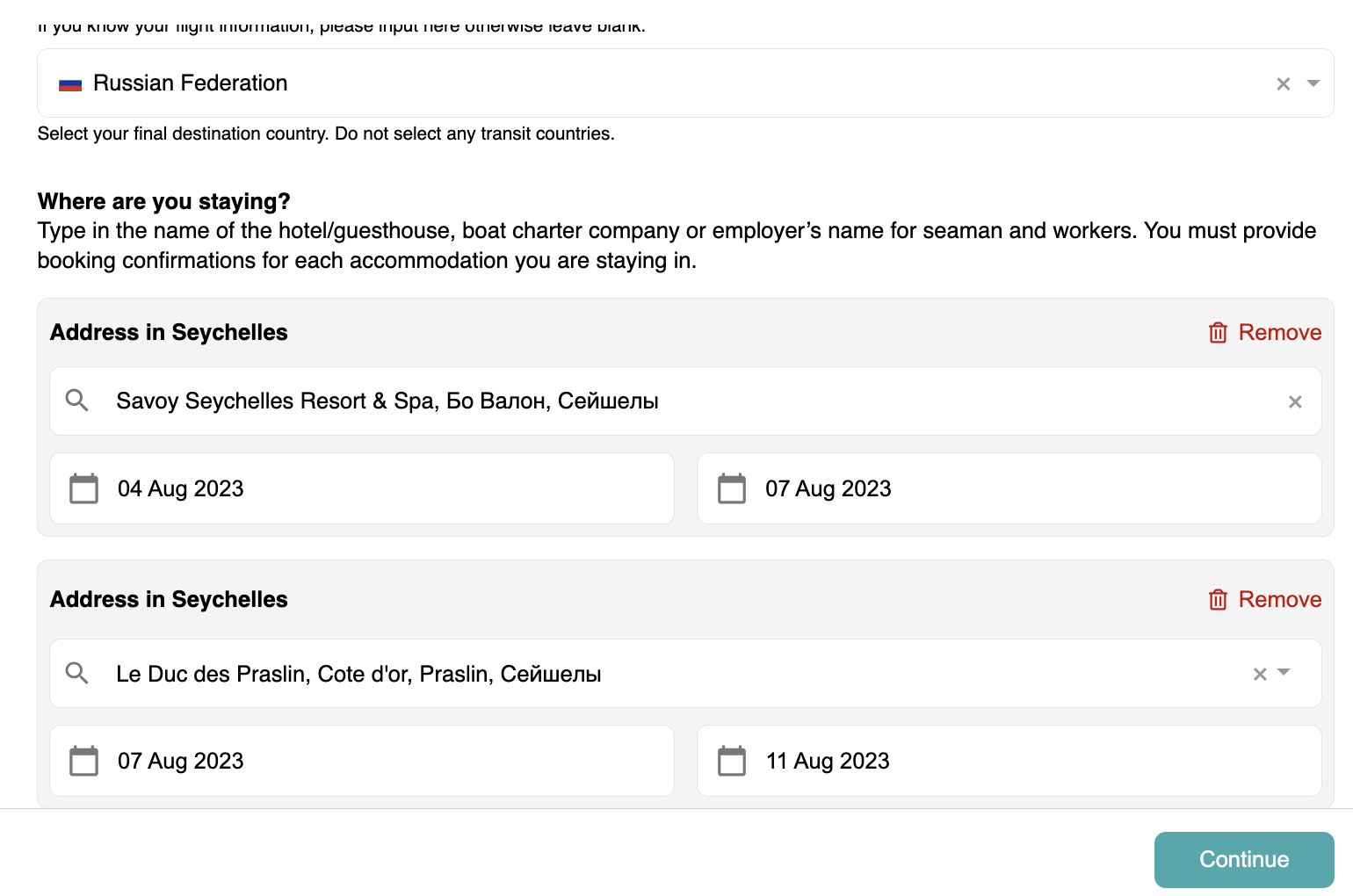Remove the Le Duc des Praslin address

click(1279, 600)
